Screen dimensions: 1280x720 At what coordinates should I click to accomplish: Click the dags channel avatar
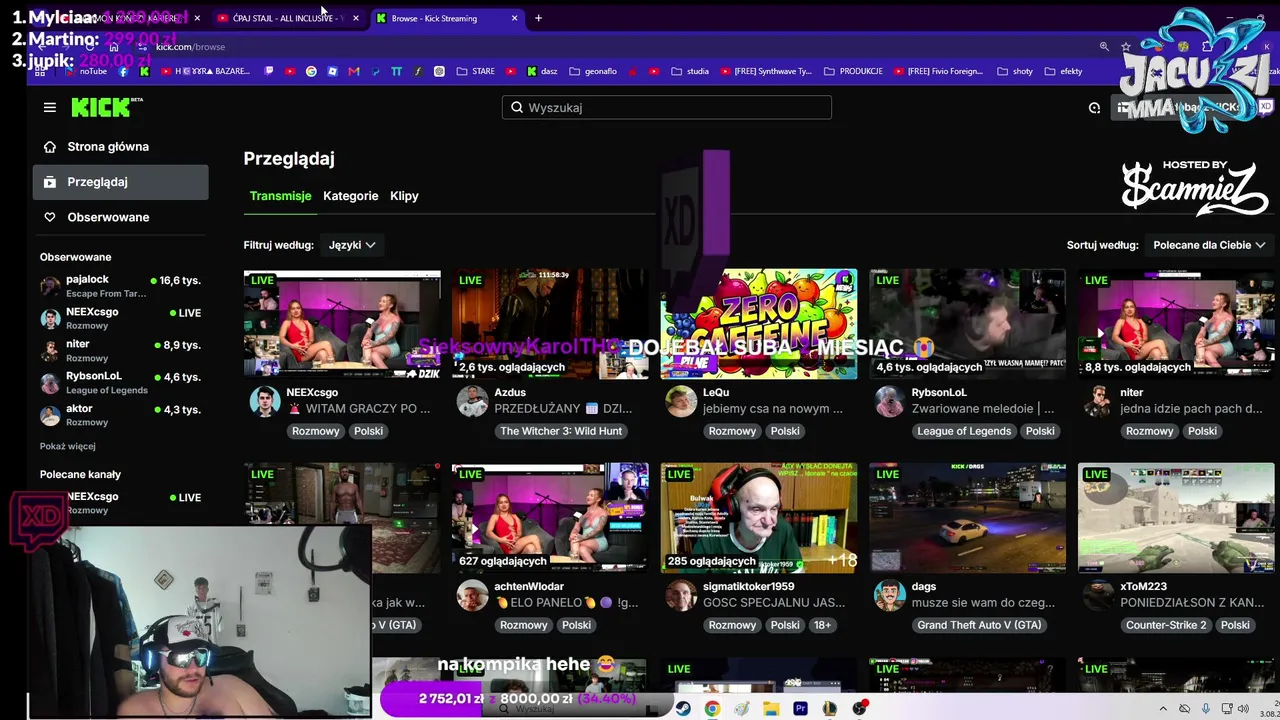[890, 595]
